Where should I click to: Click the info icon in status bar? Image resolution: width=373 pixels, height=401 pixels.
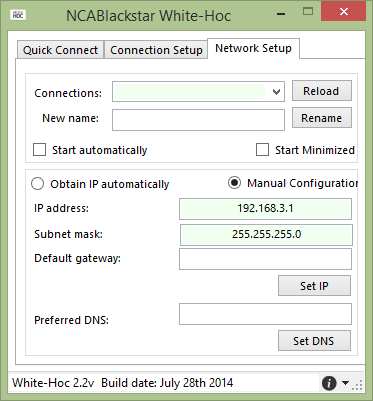[329, 383]
